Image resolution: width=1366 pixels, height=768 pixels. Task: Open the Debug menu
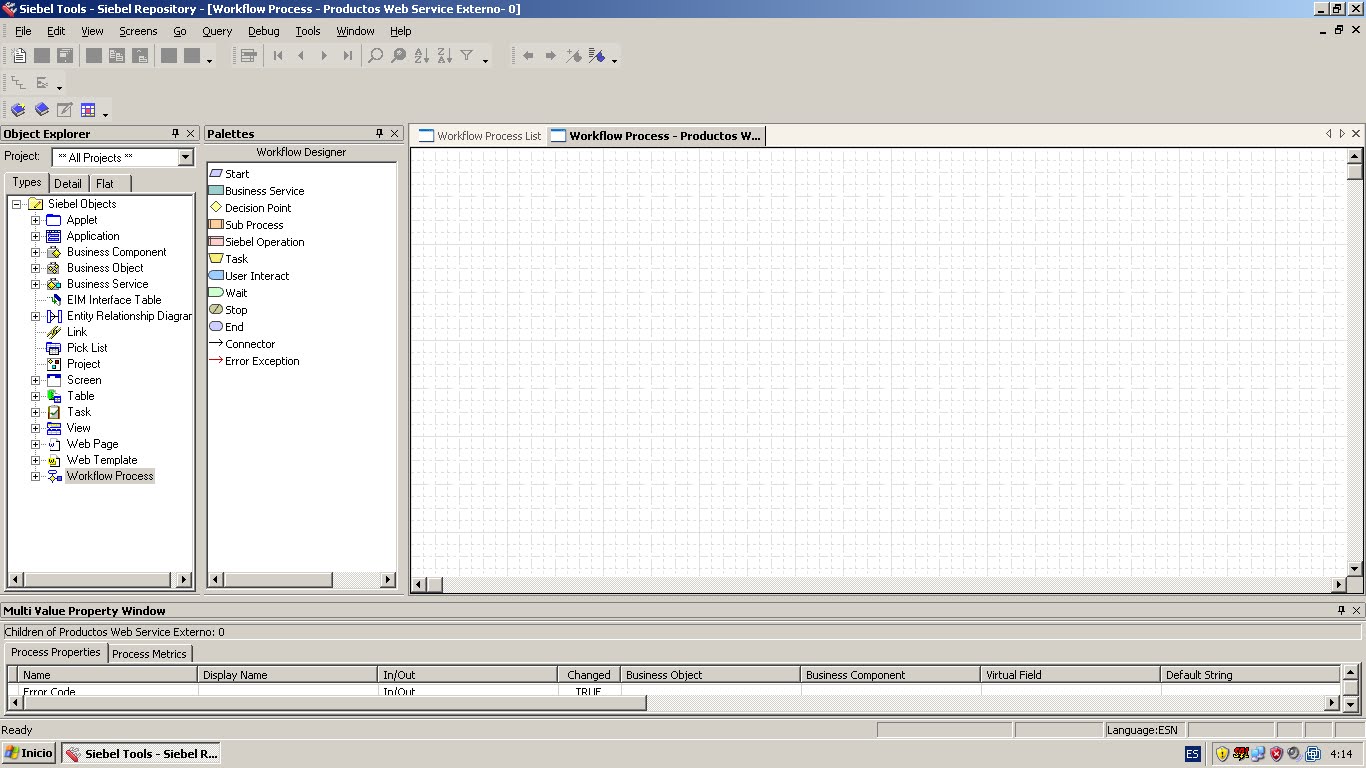click(x=263, y=31)
